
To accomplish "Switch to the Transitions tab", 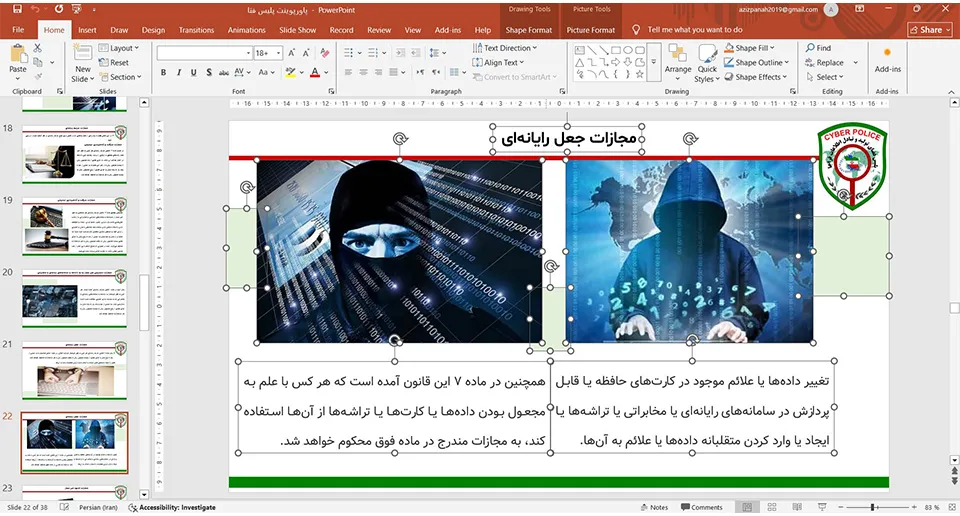I will pyautogui.click(x=197, y=29).
